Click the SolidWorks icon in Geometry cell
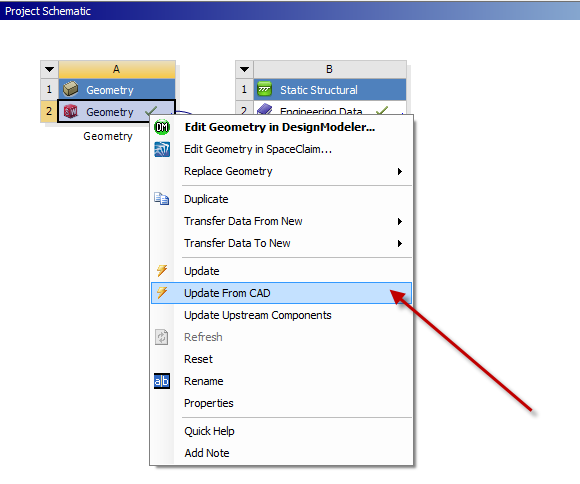580x484 pixels. [x=71, y=111]
